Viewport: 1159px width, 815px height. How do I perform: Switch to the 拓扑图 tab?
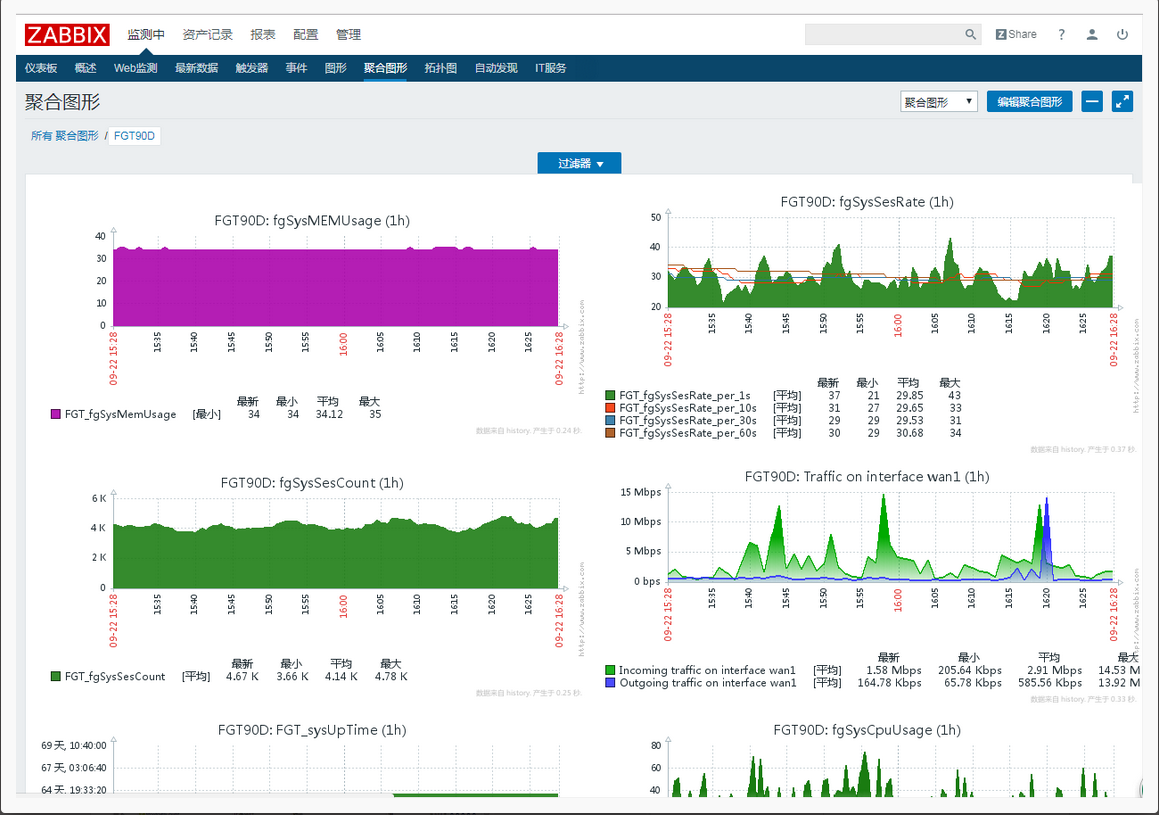click(x=440, y=68)
